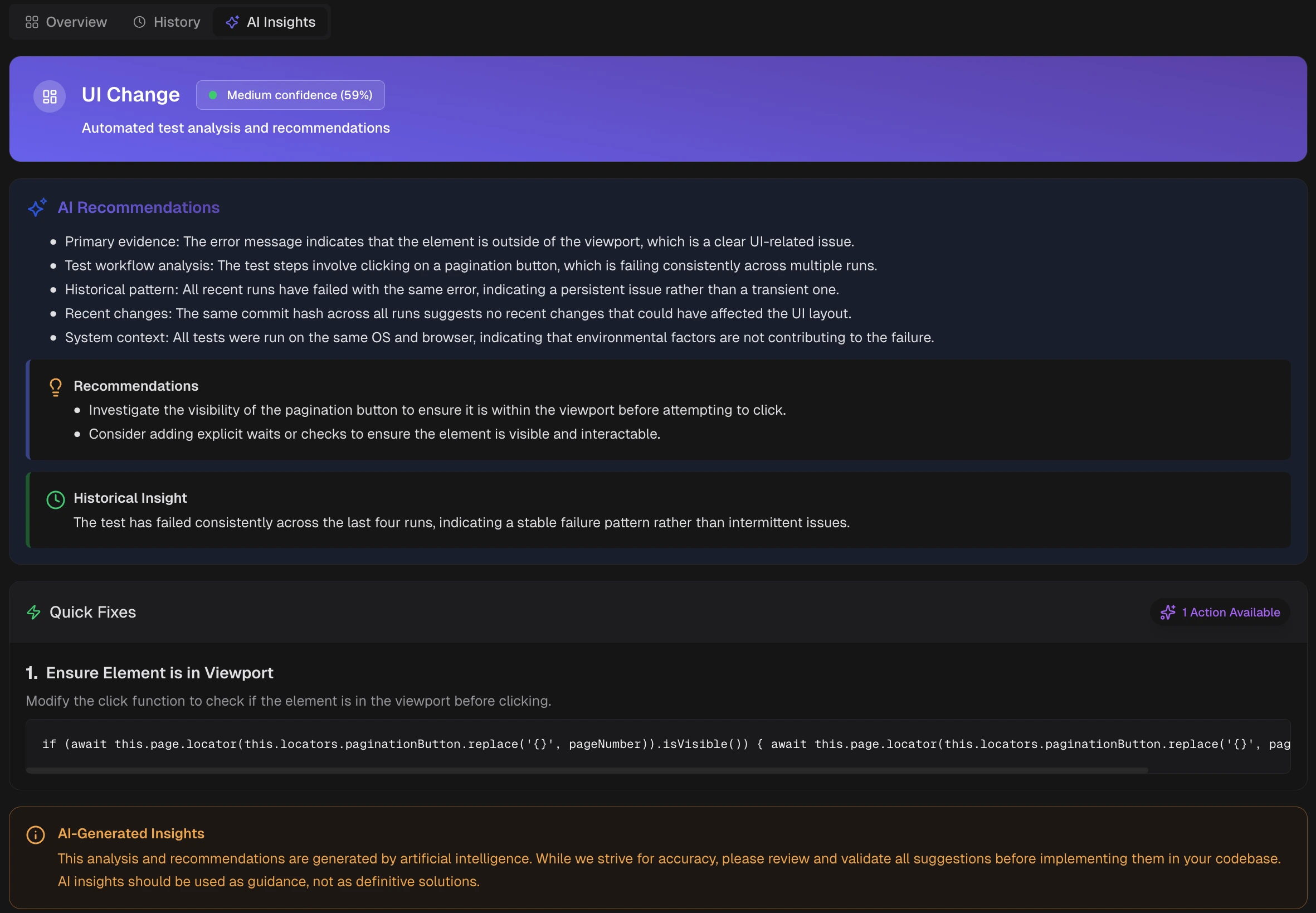
Task: Click the Historical Insight panel text
Action: (x=461, y=522)
